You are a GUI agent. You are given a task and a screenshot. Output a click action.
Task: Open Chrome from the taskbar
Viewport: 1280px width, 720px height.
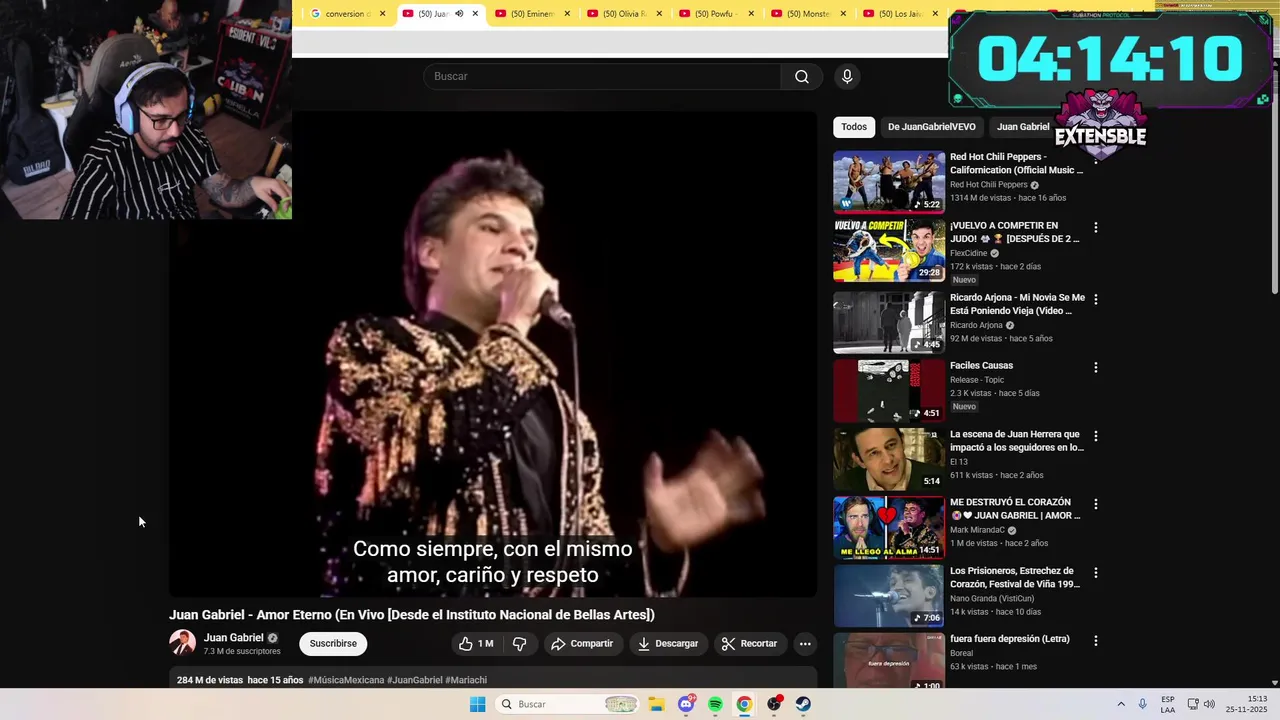pyautogui.click(x=744, y=704)
